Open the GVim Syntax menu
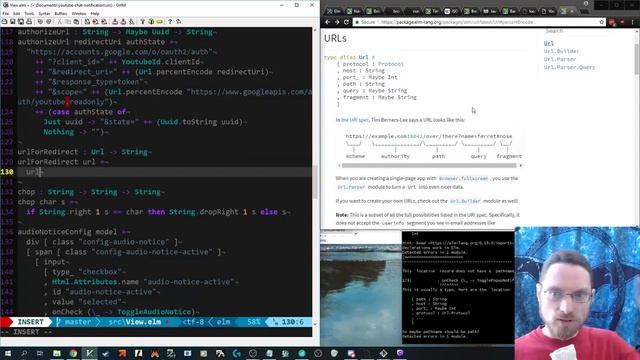The image size is (640, 360). 44,13
